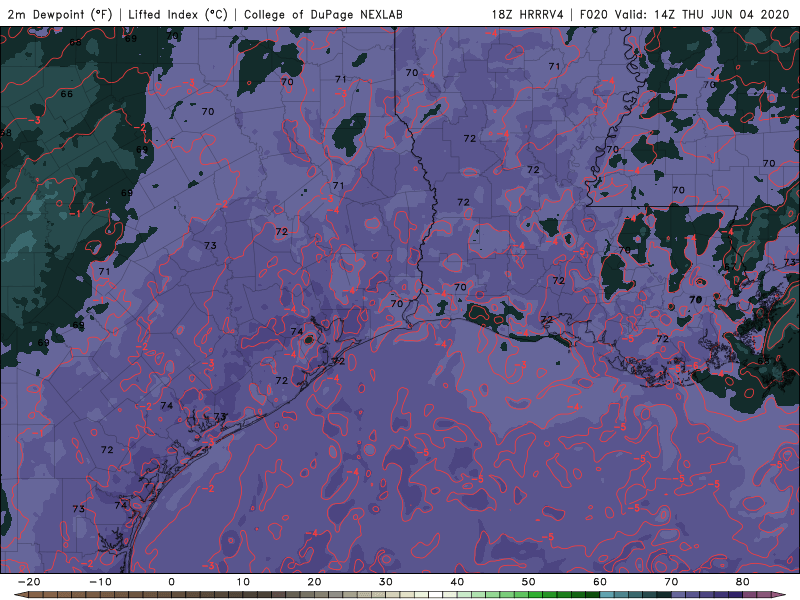Click the 20 label on the color scale
The height and width of the screenshot is (600, 800).
pos(314,582)
